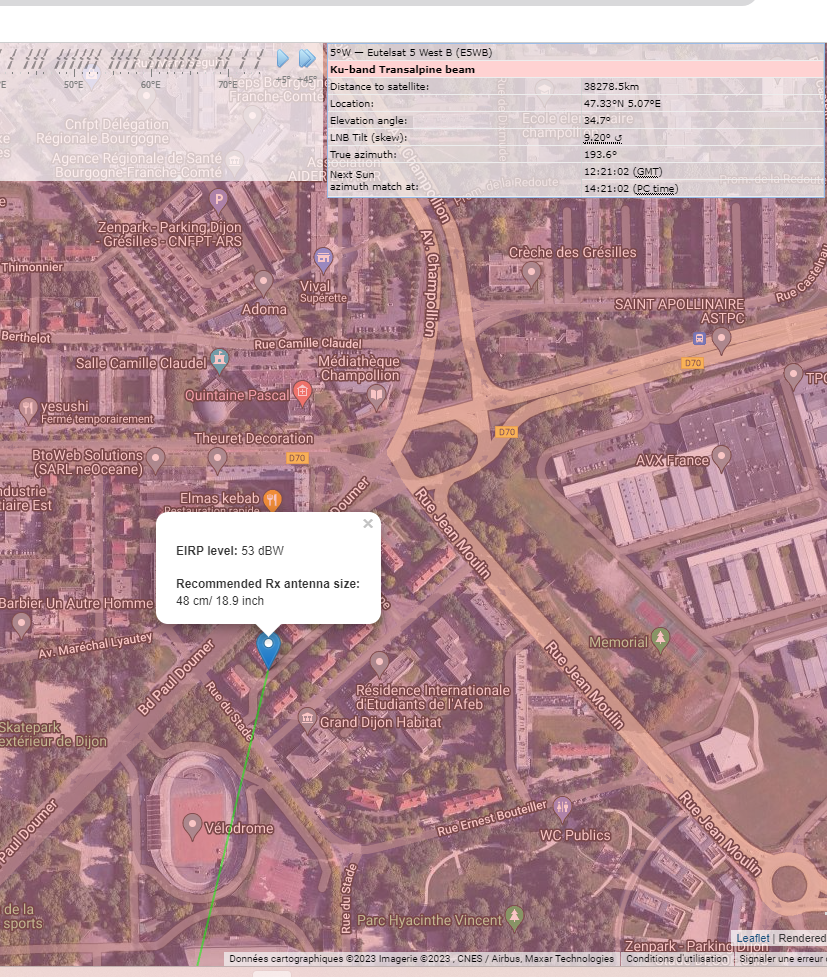Click the bus stop icon near ASTPC
Viewport: 827px width, 977px height.
[699, 338]
